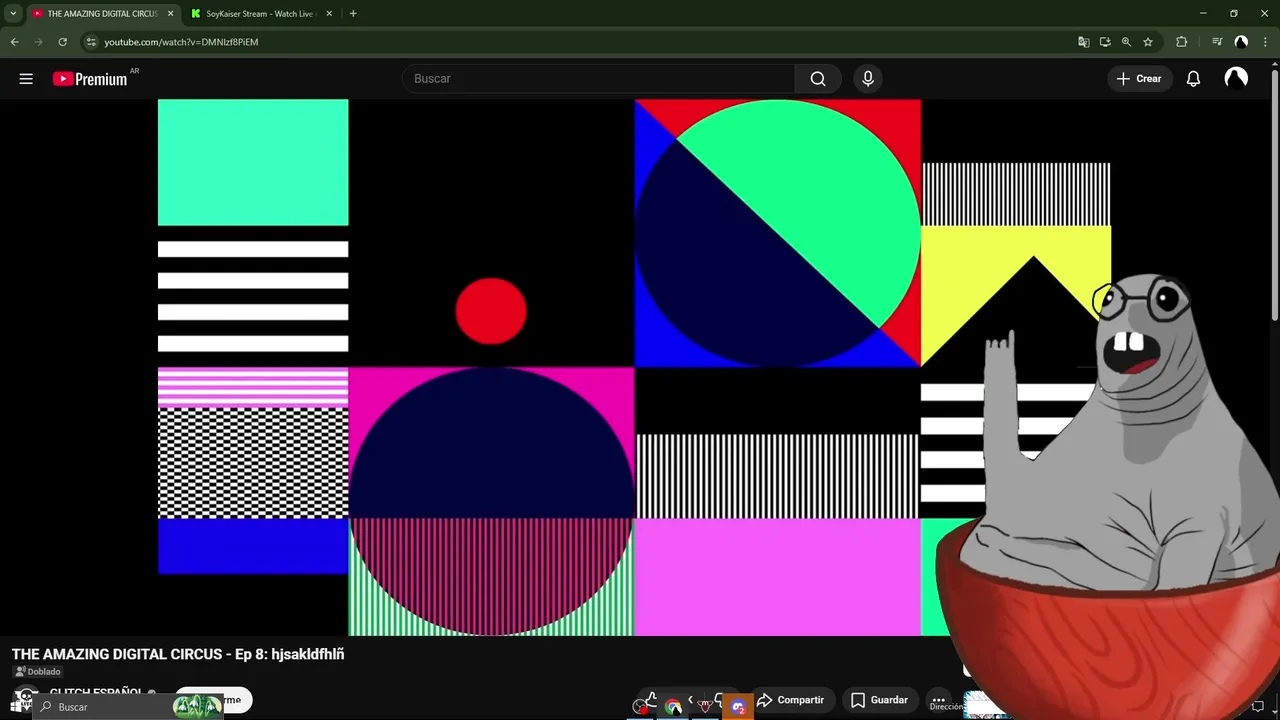Click the video player area
Screen dimensions: 1280x720
(634, 367)
